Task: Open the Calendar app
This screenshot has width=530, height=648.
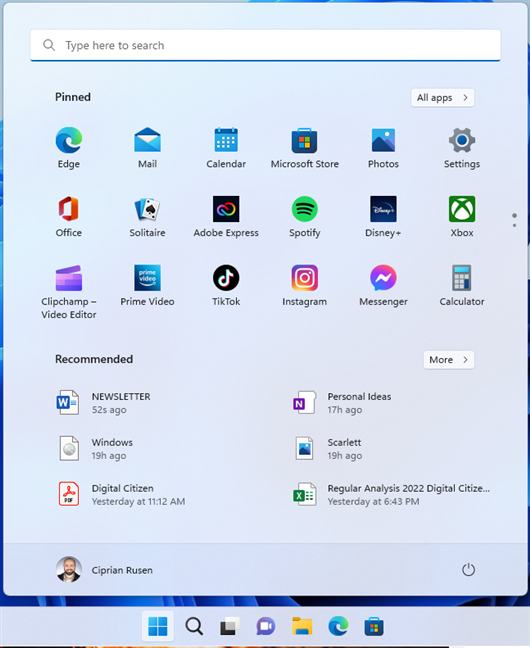Action: click(x=226, y=148)
